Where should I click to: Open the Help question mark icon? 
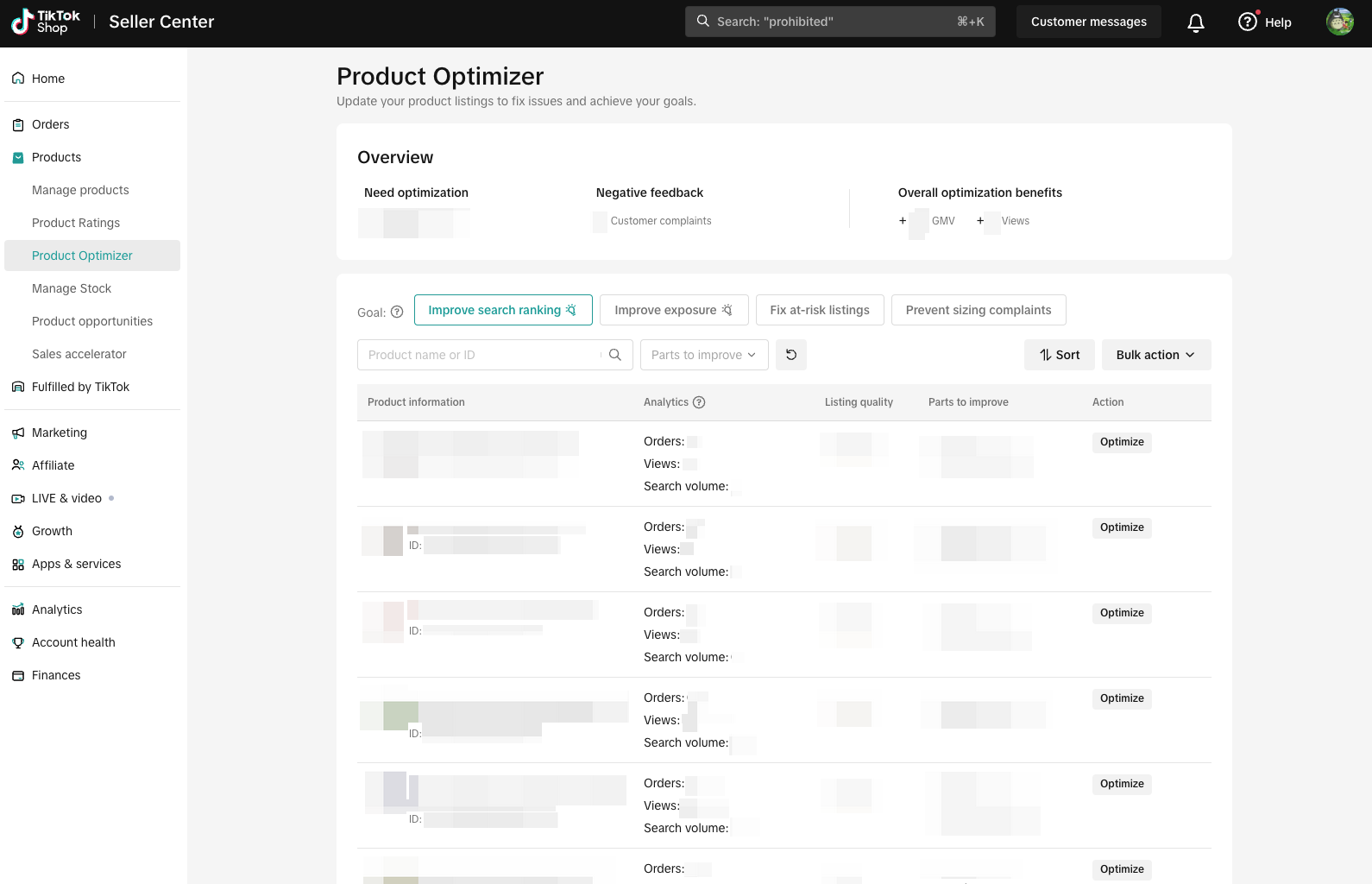pos(1248,22)
